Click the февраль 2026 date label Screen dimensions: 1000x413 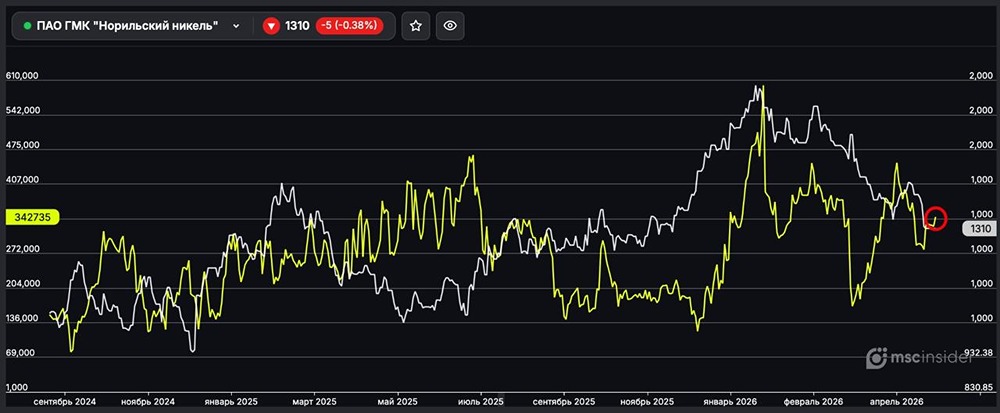[813, 402]
